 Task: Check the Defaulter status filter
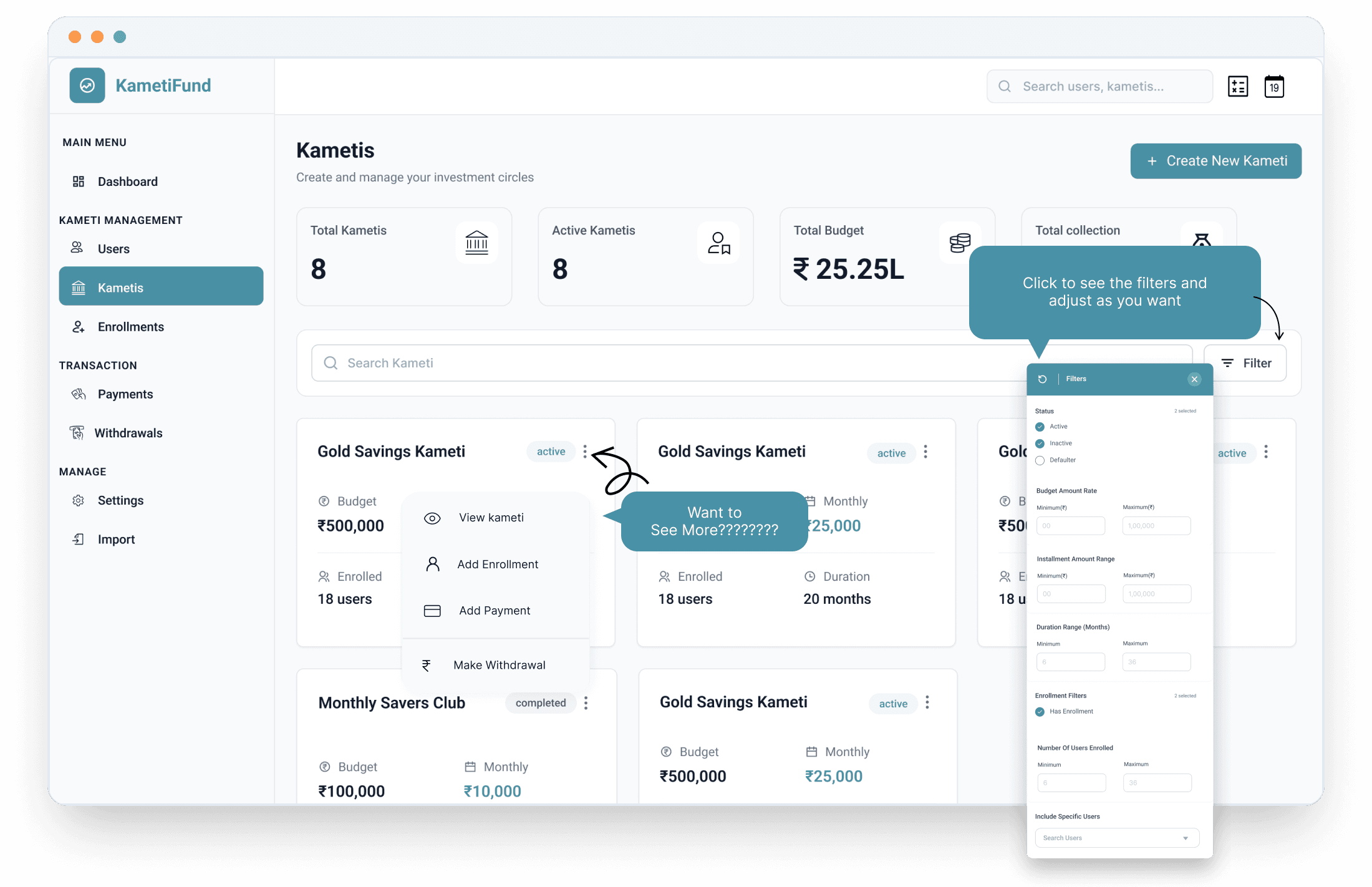click(1040, 460)
